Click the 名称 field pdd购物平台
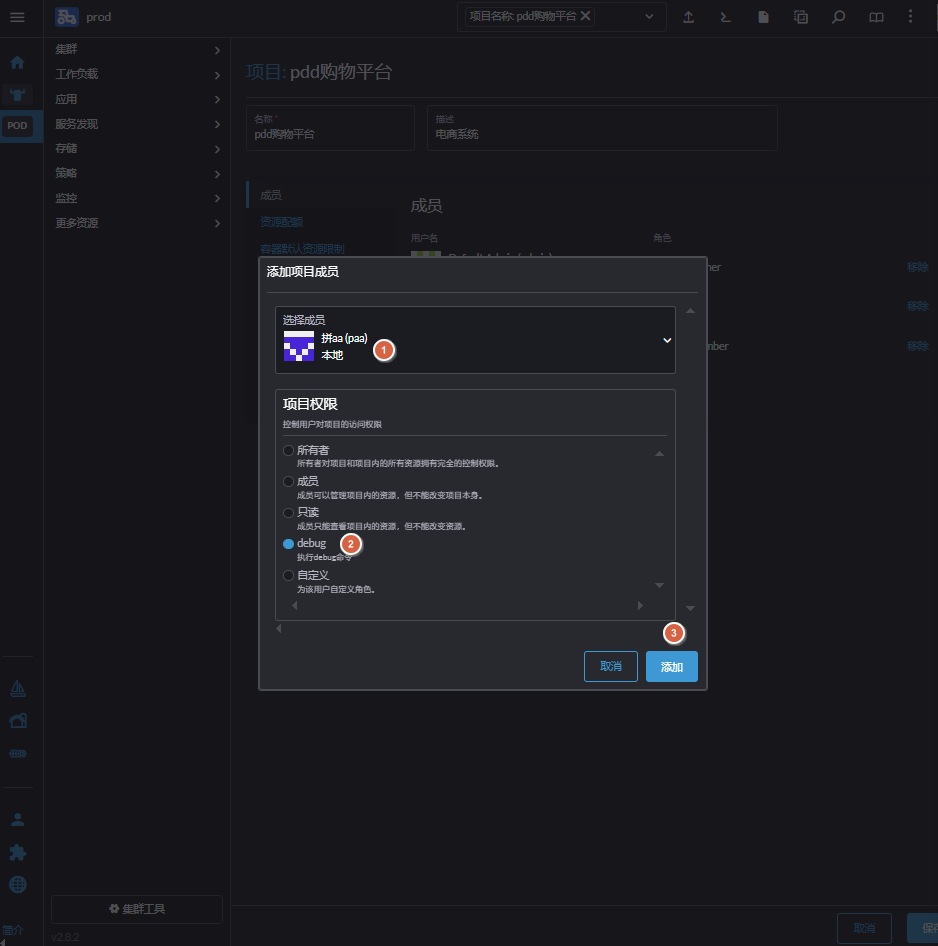Image resolution: width=938 pixels, height=946 pixels. [330, 128]
